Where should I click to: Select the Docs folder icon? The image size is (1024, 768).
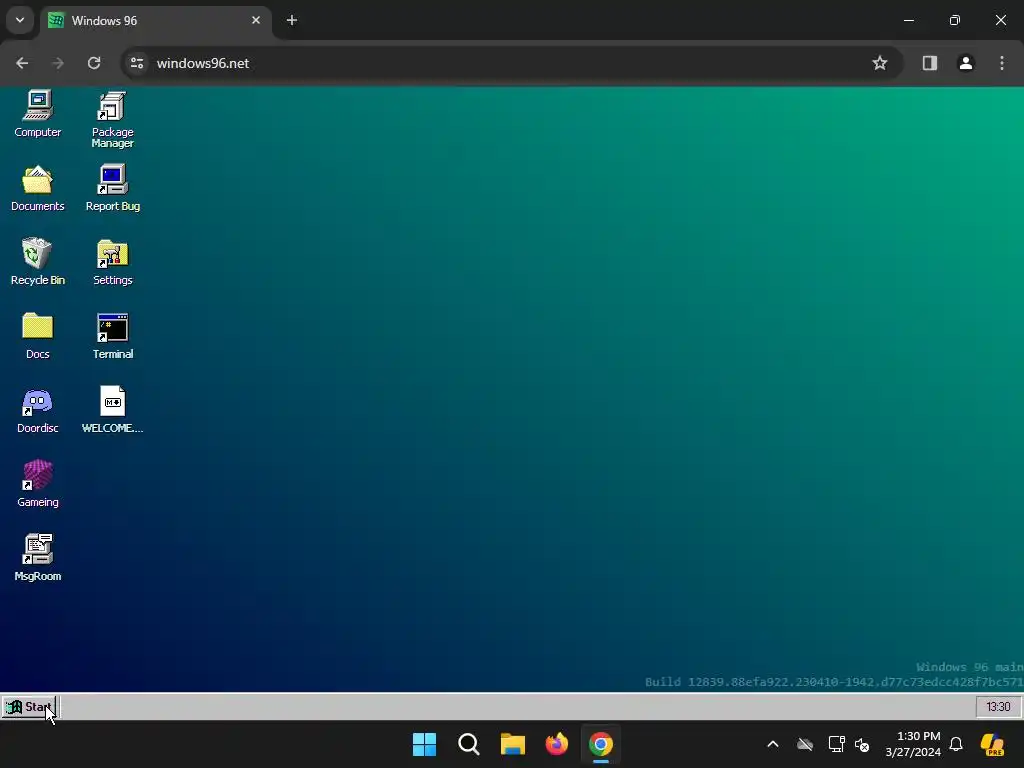click(37, 336)
